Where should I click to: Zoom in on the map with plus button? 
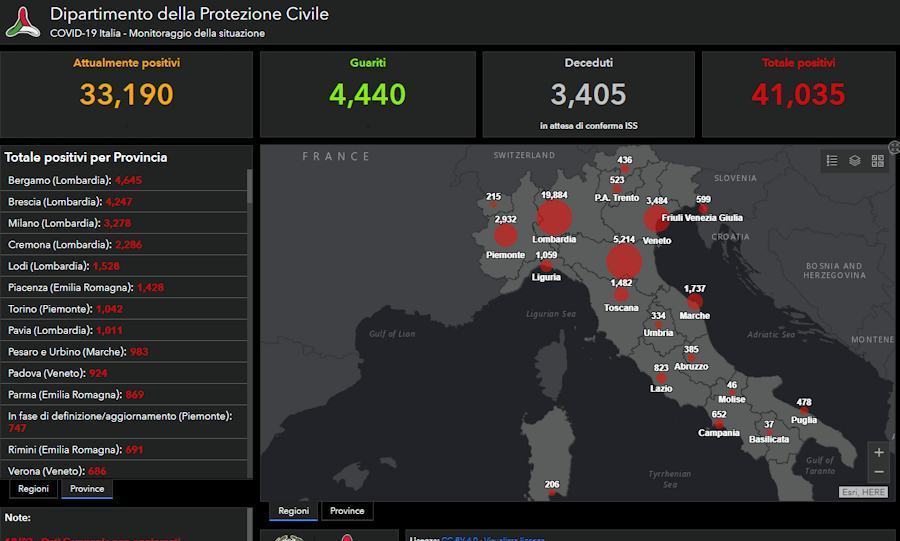point(879,452)
